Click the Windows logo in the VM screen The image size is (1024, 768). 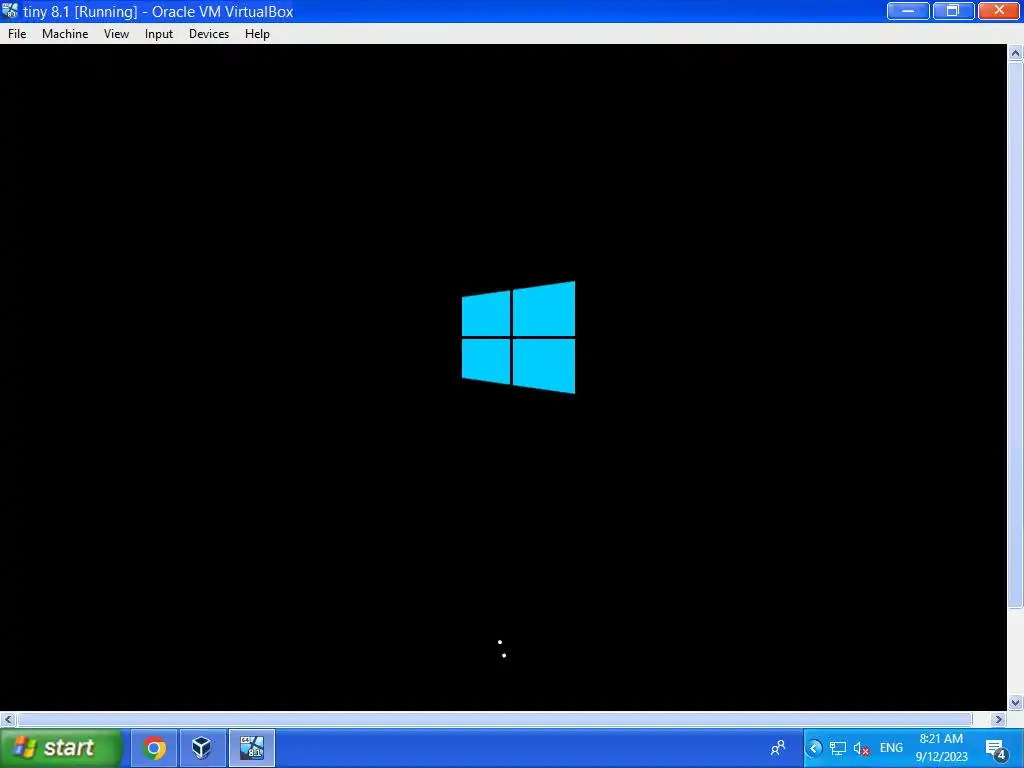click(x=519, y=337)
